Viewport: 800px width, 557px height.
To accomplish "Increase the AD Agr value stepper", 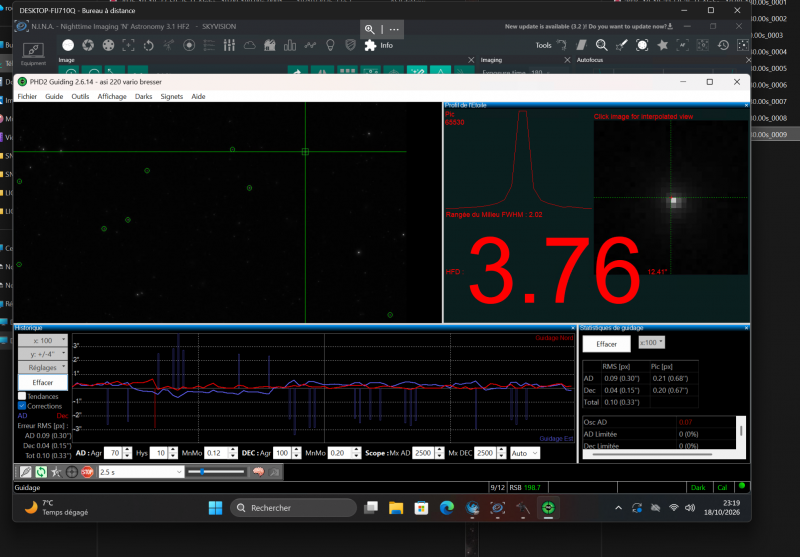I will (128, 450).
